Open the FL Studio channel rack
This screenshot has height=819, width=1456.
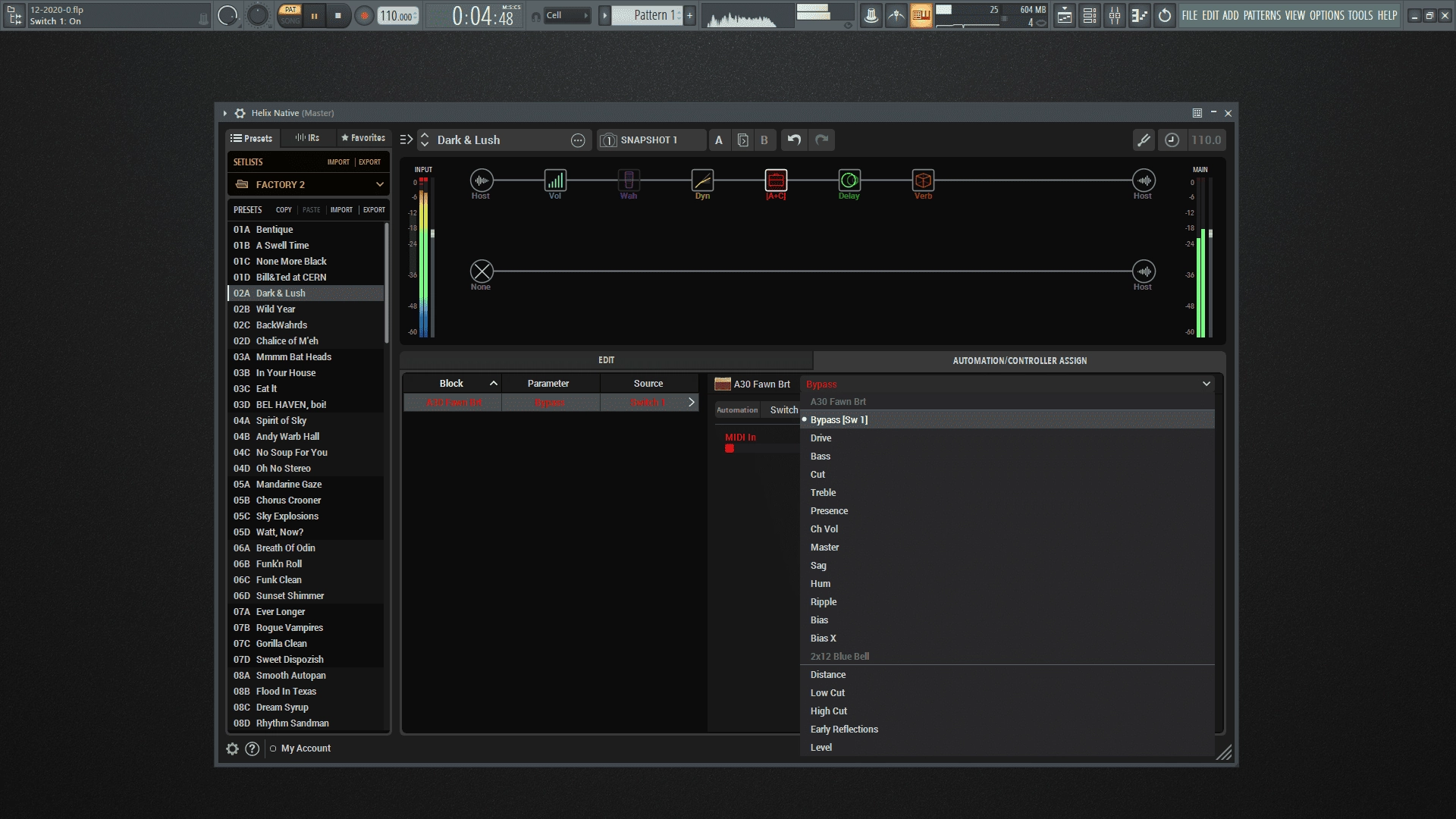coord(1090,15)
